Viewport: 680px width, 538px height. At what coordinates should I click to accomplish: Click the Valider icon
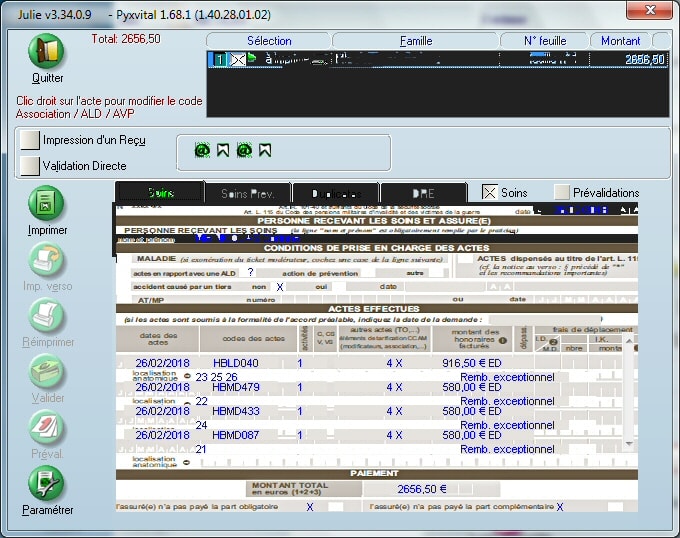(47, 371)
